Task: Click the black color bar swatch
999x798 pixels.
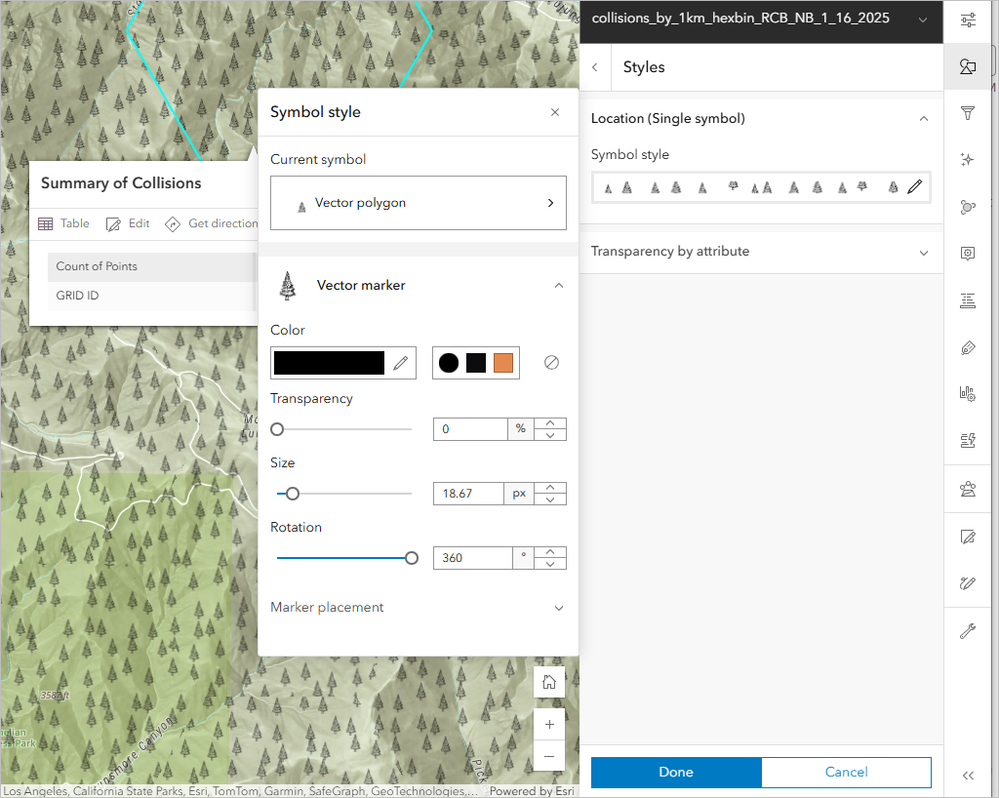Action: click(329, 363)
